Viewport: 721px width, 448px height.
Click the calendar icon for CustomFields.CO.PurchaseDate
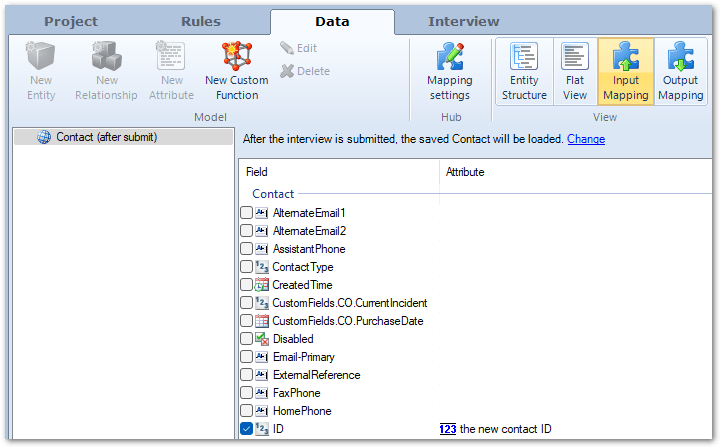(x=262, y=321)
